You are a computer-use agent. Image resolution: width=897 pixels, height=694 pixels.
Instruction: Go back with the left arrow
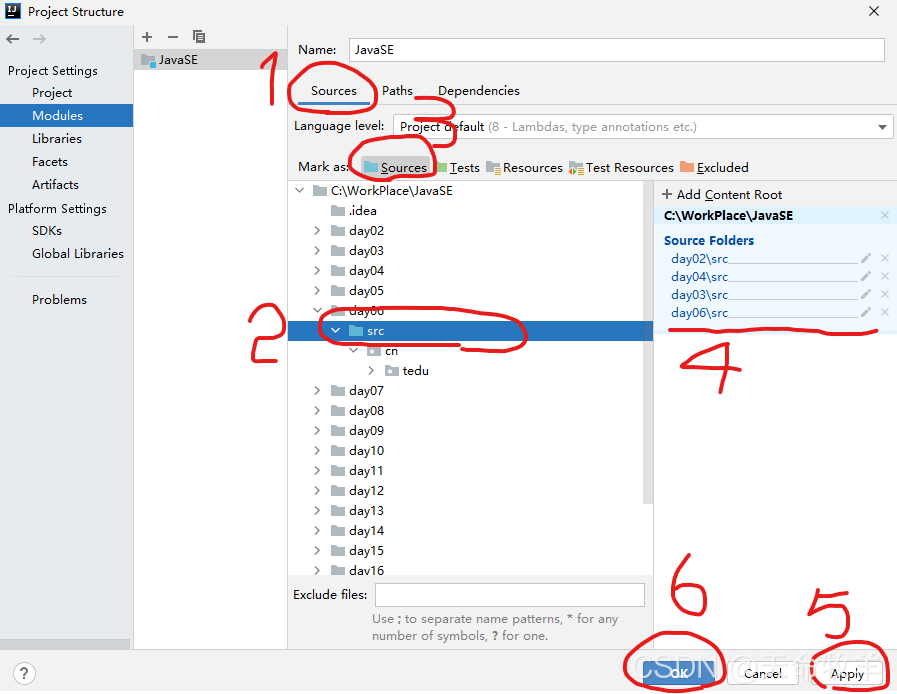pyautogui.click(x=13, y=39)
